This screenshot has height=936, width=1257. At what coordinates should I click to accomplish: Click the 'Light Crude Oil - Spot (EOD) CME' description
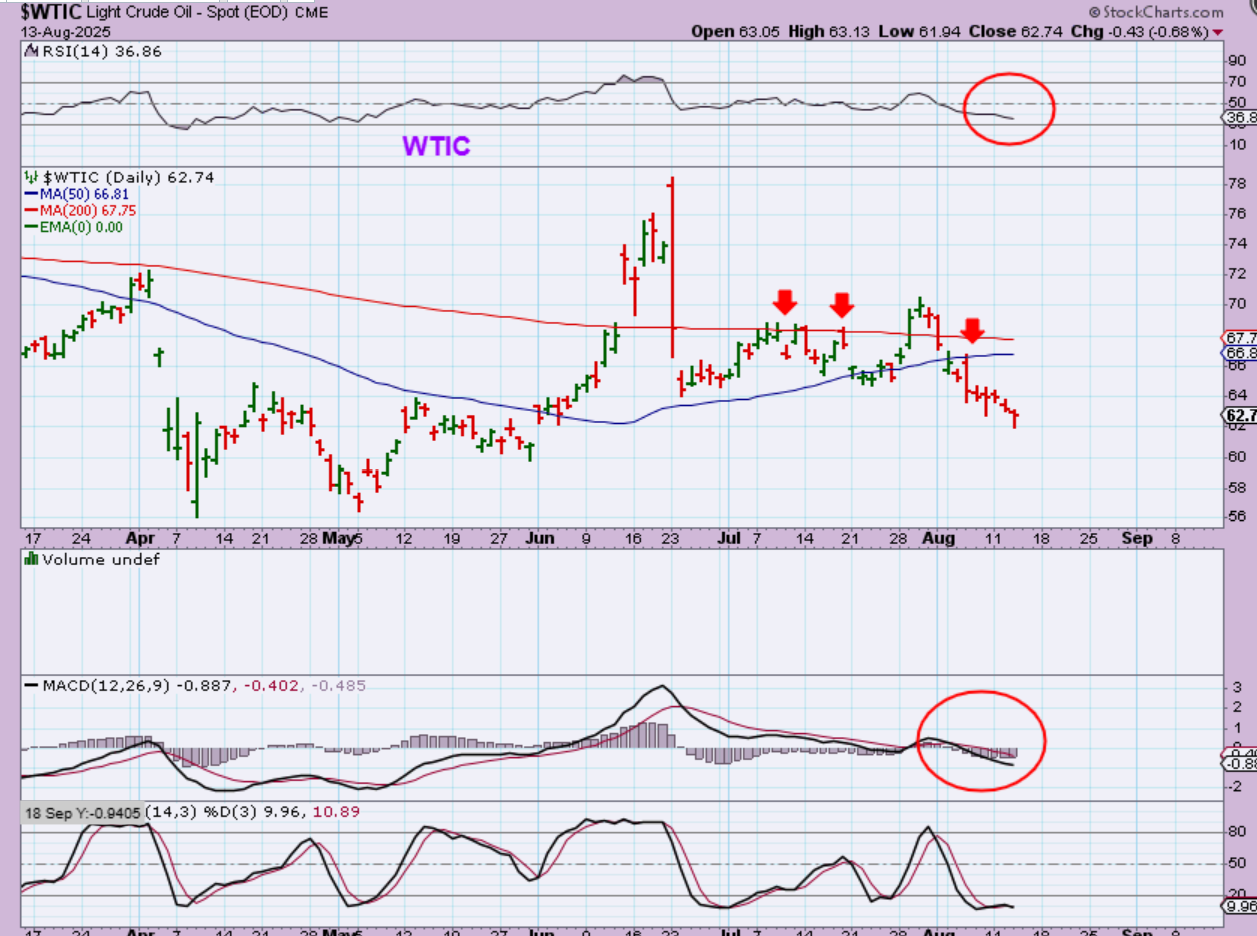coord(207,13)
